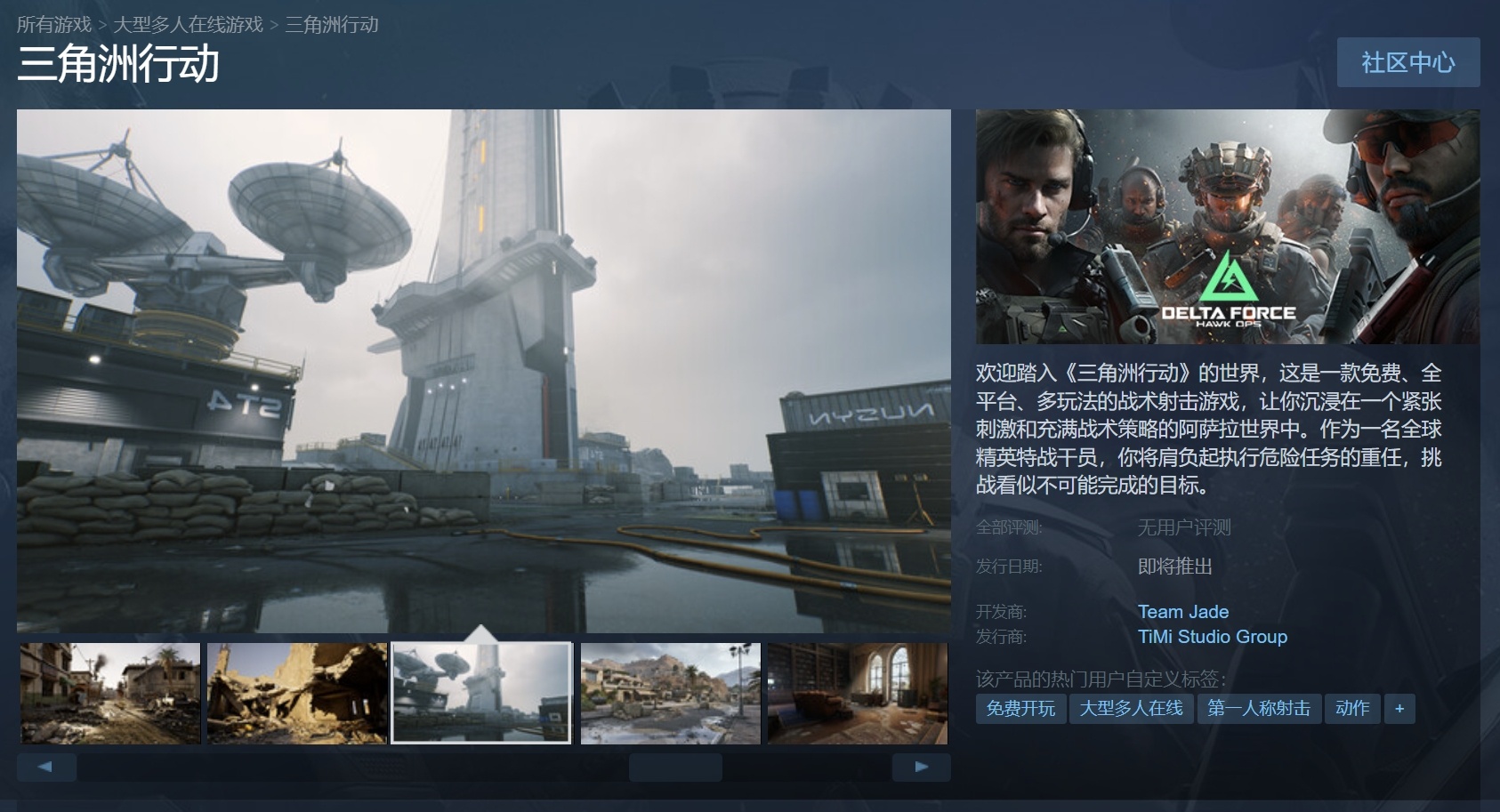Screen dimensions: 1500x812
Task: Click the screenshot strip scrollbar handle
Action: [675, 767]
